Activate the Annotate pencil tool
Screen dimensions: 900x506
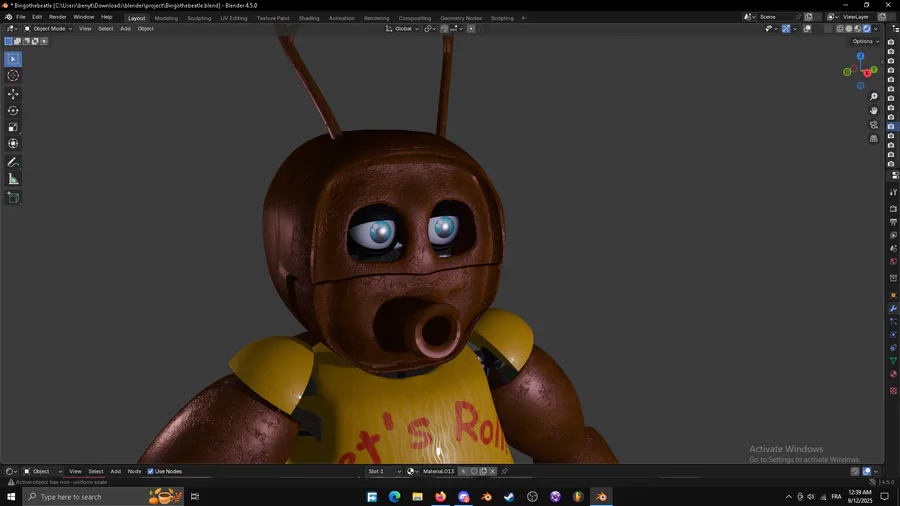13,162
